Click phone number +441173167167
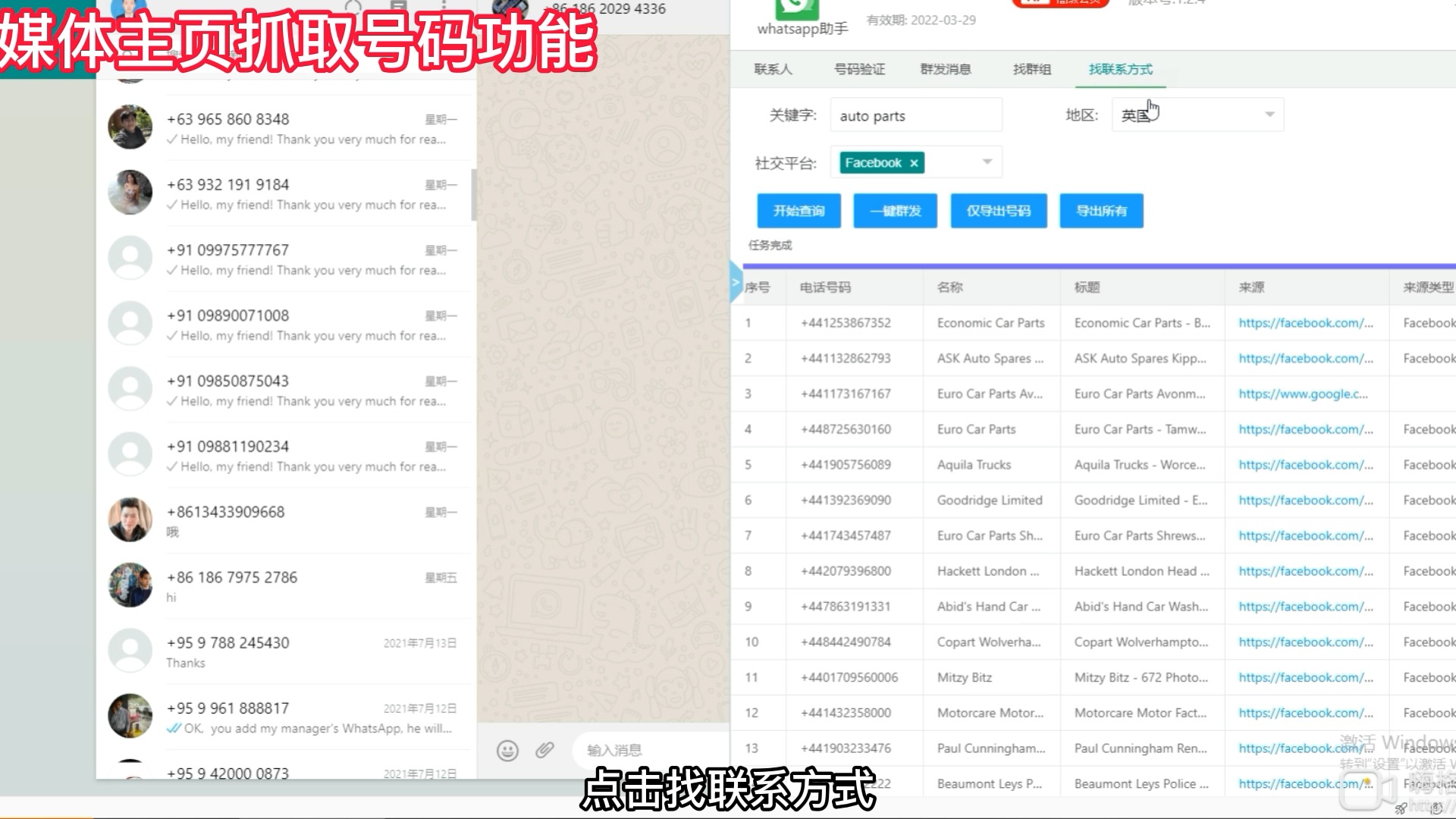This screenshot has width=1456, height=819. tap(846, 394)
